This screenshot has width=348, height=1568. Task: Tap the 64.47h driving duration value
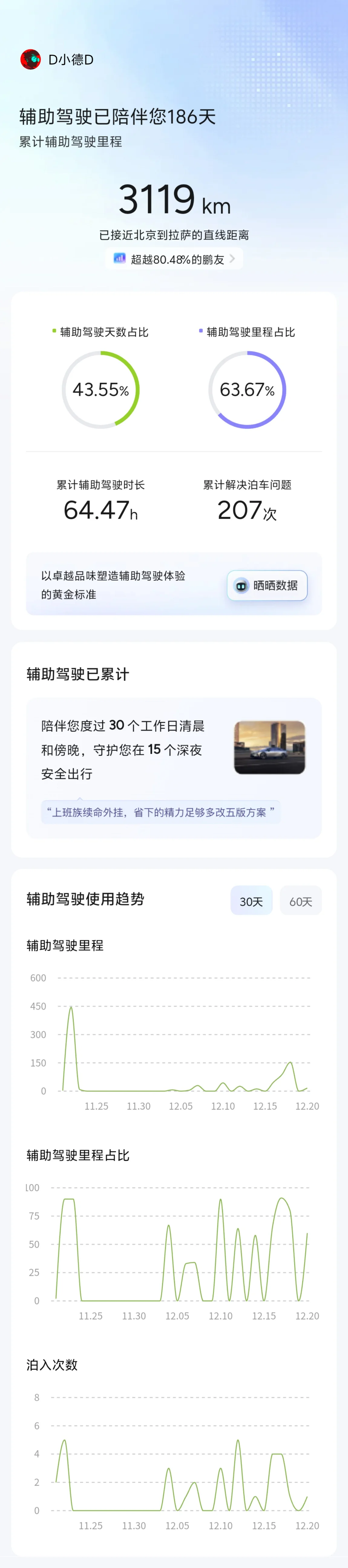100,510
